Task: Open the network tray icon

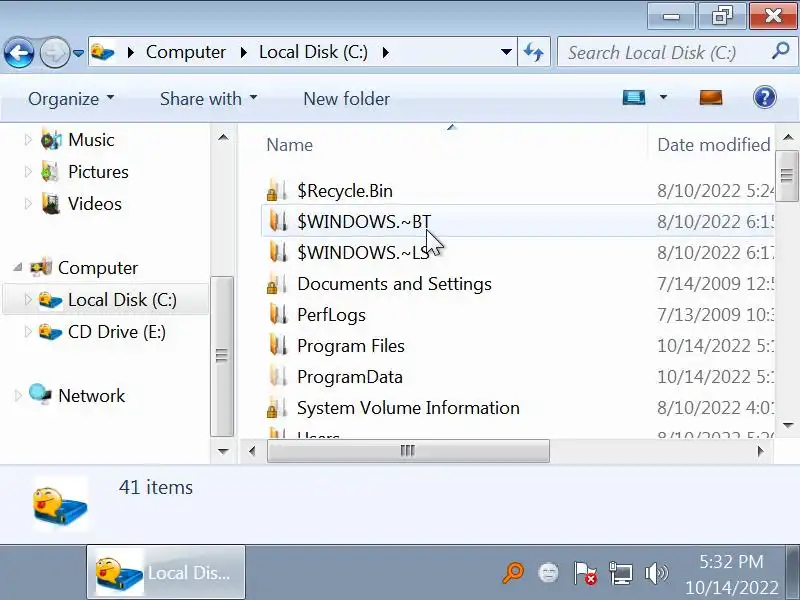Action: click(x=620, y=573)
